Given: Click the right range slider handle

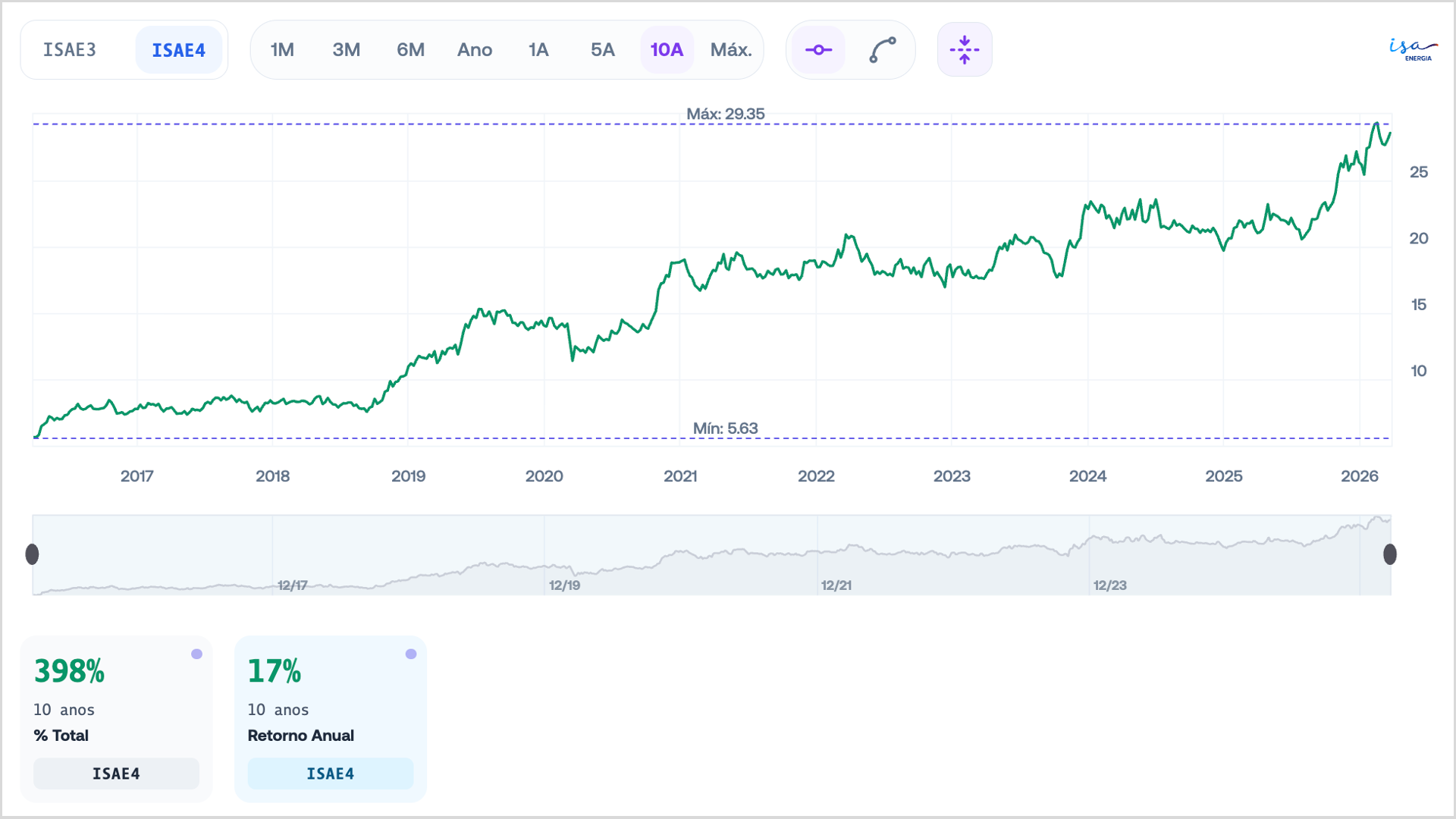Looking at the screenshot, I should click(1390, 554).
